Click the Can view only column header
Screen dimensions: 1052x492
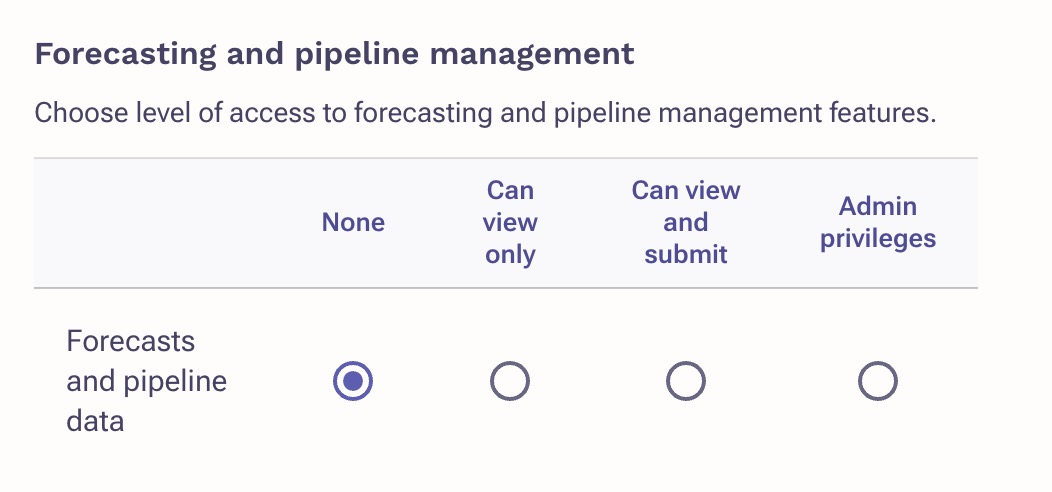[510, 222]
